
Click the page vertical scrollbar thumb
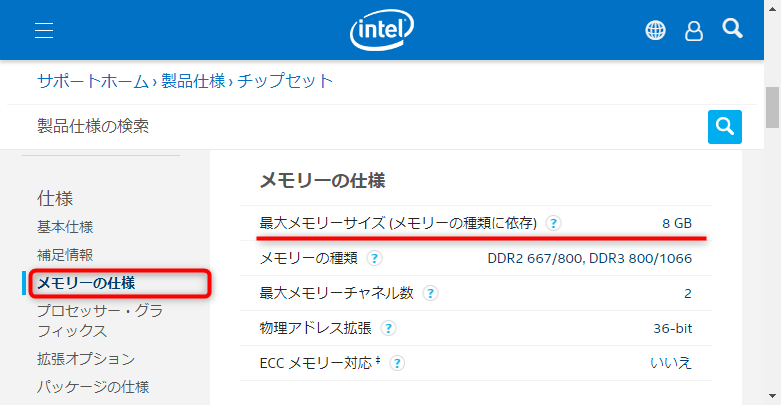773,107
